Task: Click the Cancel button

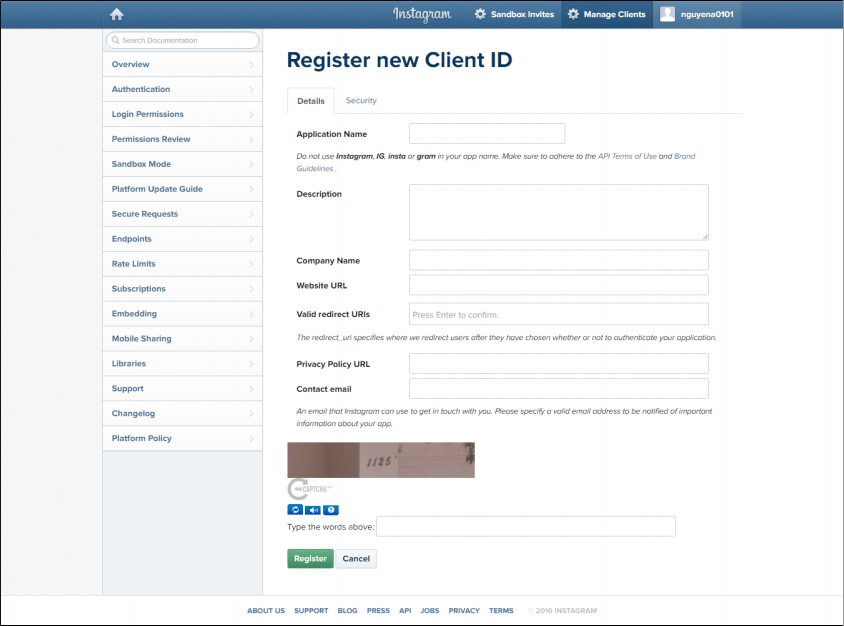Action: pos(356,559)
